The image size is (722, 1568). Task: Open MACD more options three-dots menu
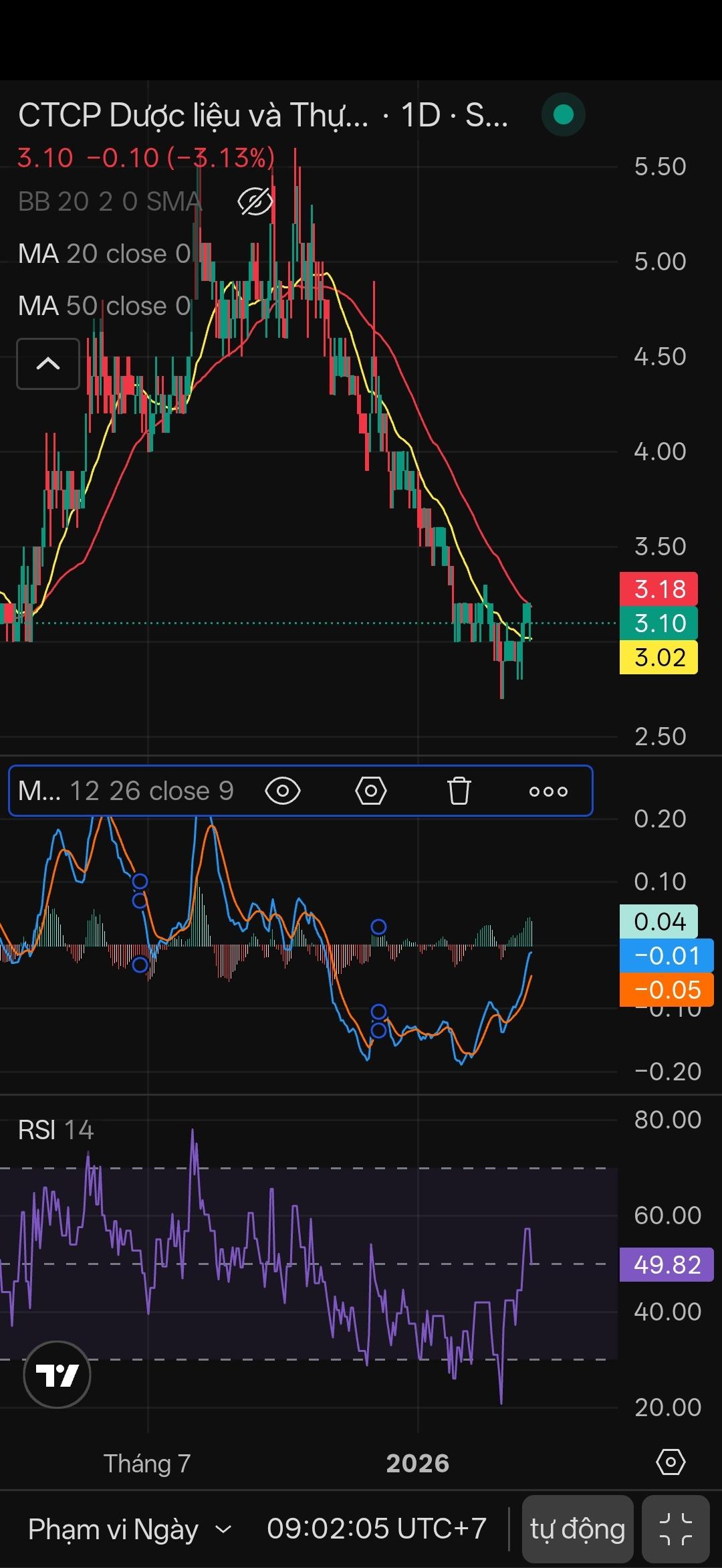tap(548, 791)
